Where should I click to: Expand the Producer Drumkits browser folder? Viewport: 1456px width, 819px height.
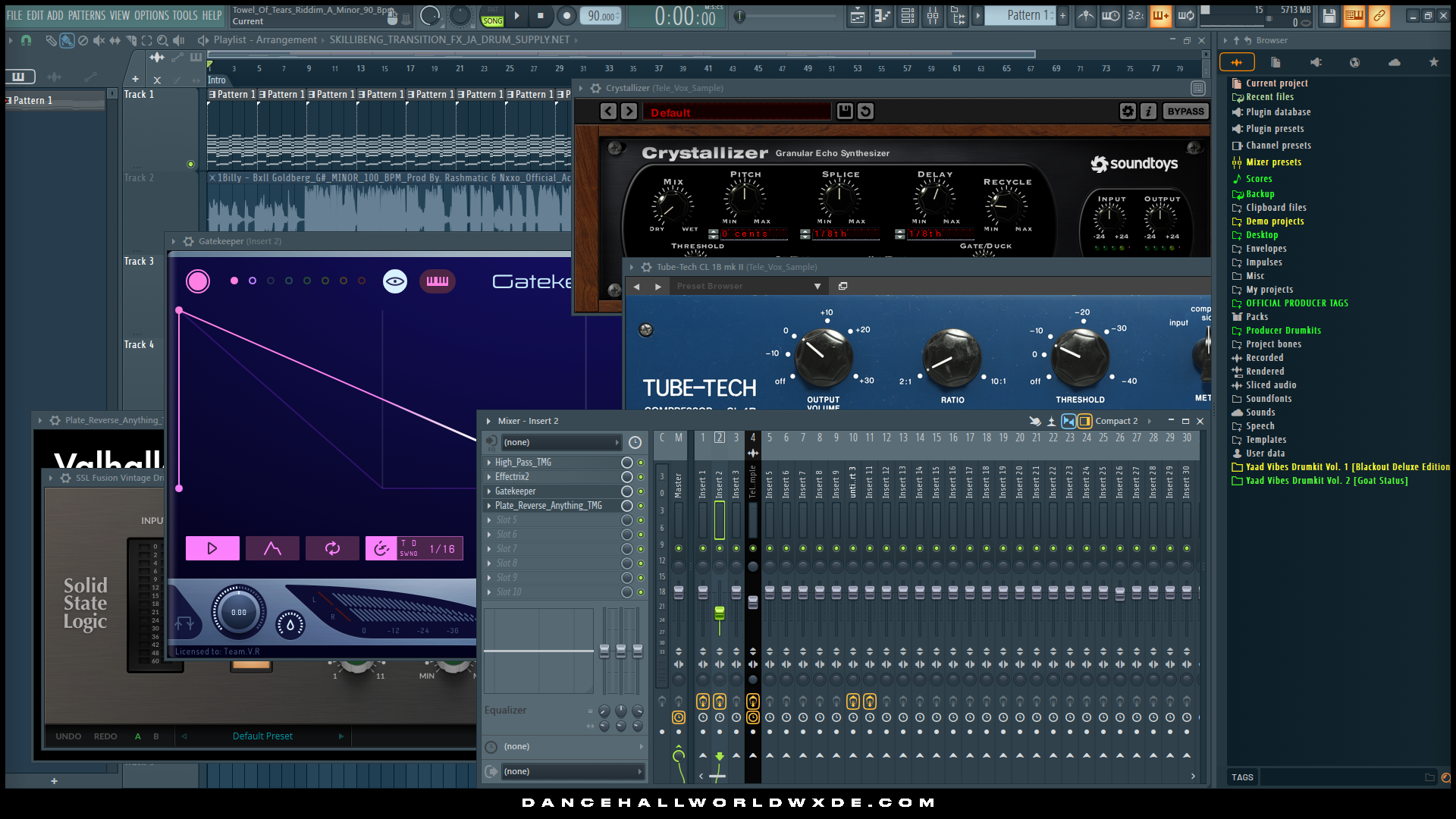(x=1283, y=331)
